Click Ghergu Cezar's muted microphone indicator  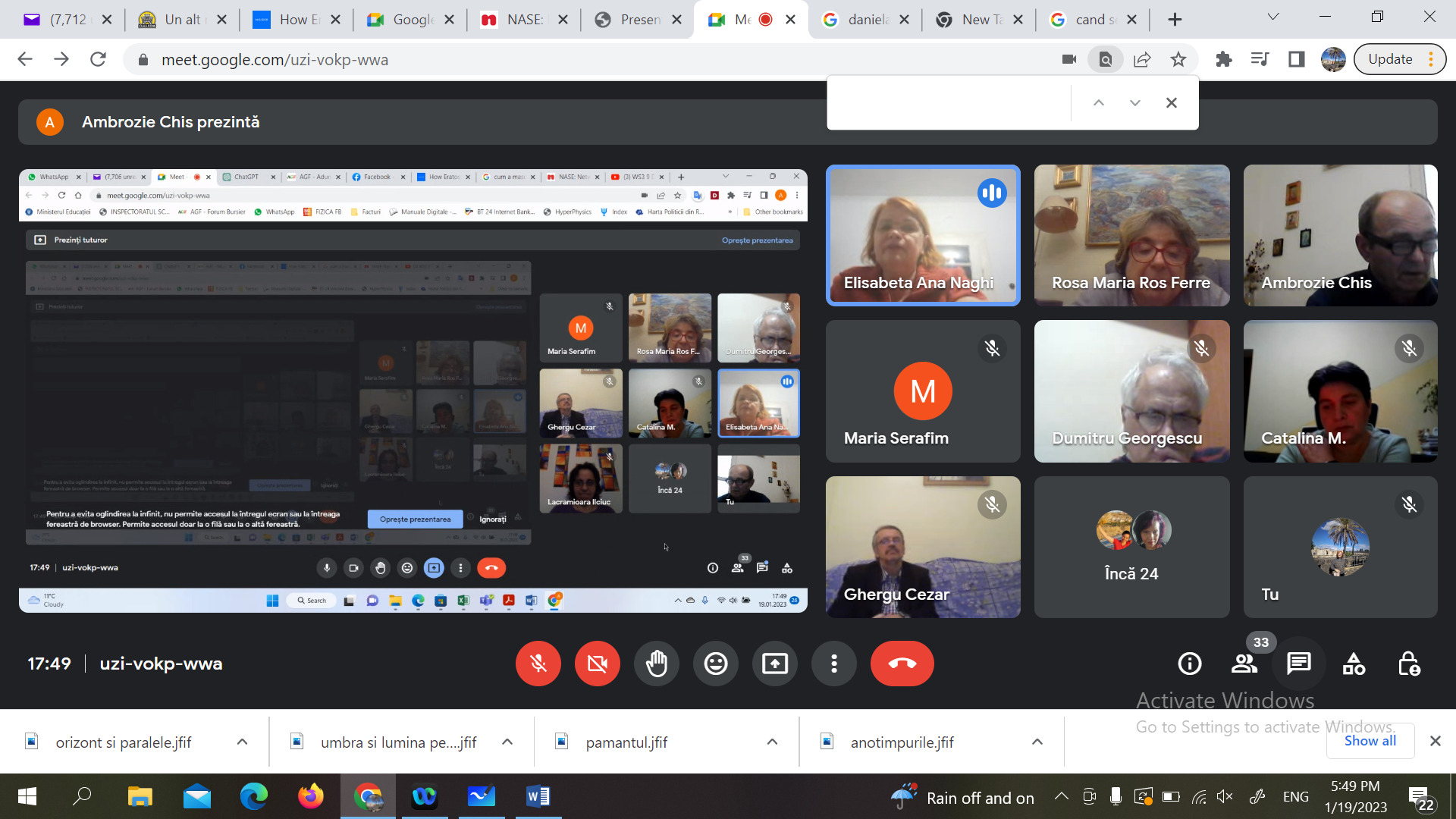(992, 505)
